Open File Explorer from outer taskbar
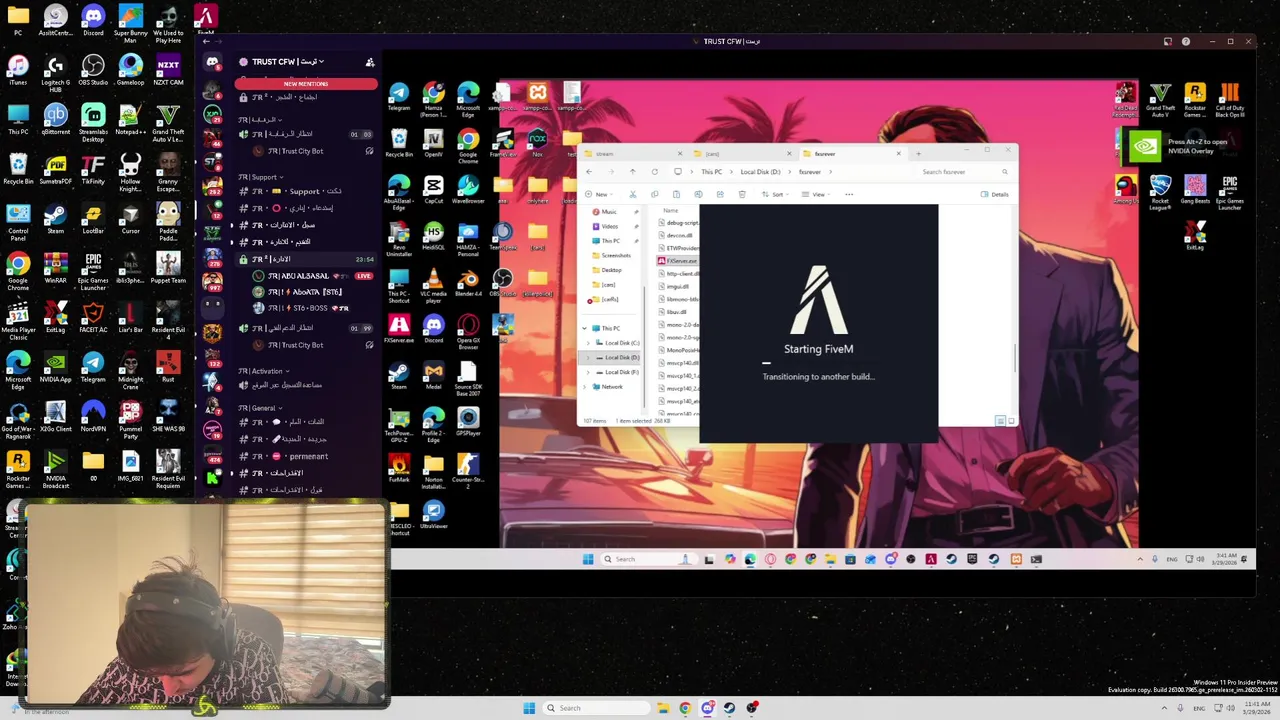 point(662,708)
